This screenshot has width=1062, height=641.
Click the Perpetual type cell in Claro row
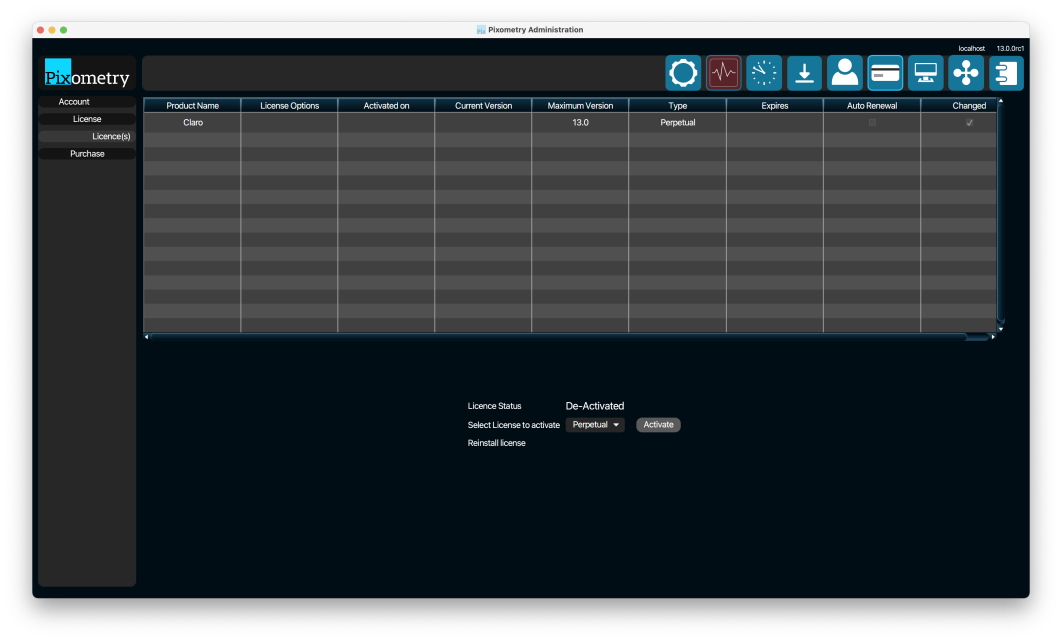point(677,123)
